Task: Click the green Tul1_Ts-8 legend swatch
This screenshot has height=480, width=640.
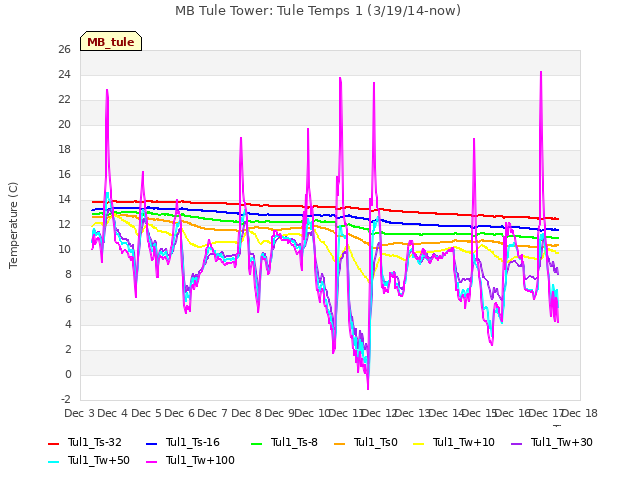Action: pos(256,444)
